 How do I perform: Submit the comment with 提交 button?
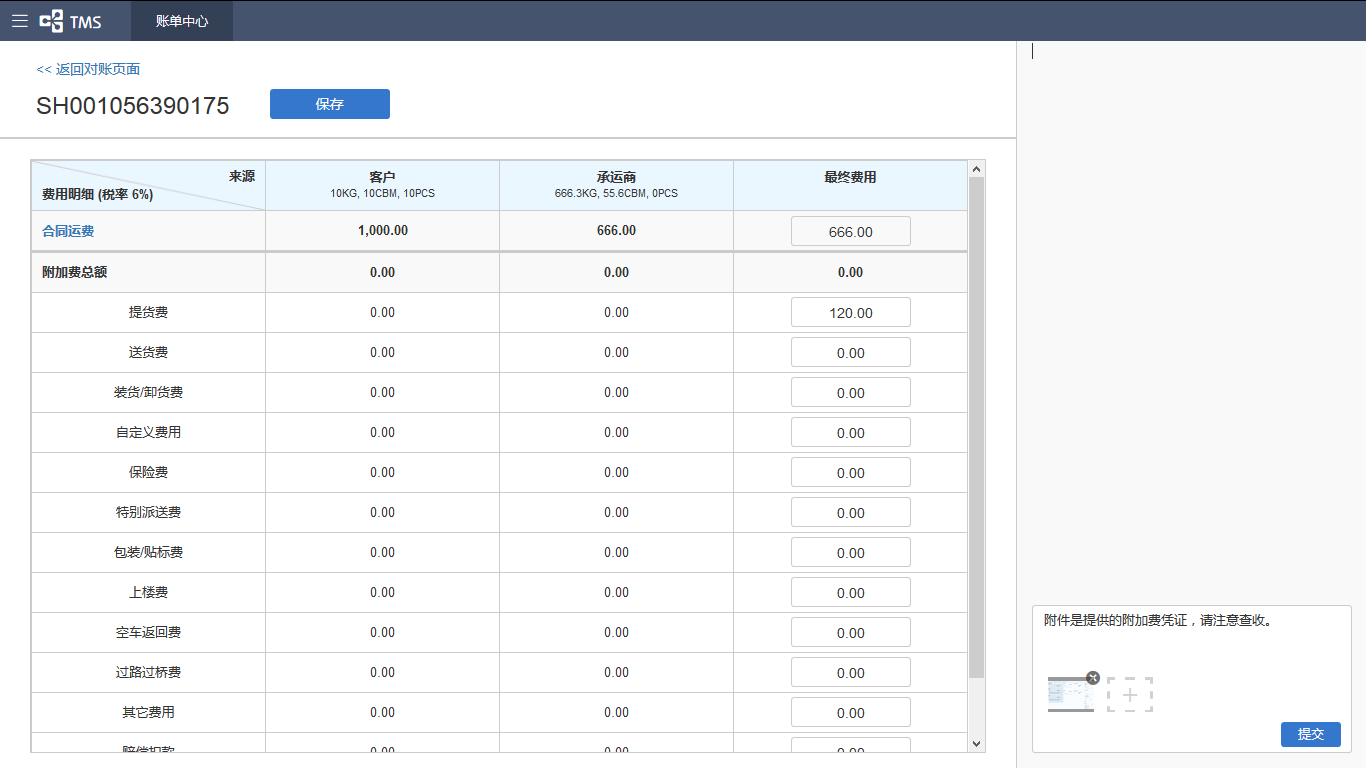pos(1310,734)
